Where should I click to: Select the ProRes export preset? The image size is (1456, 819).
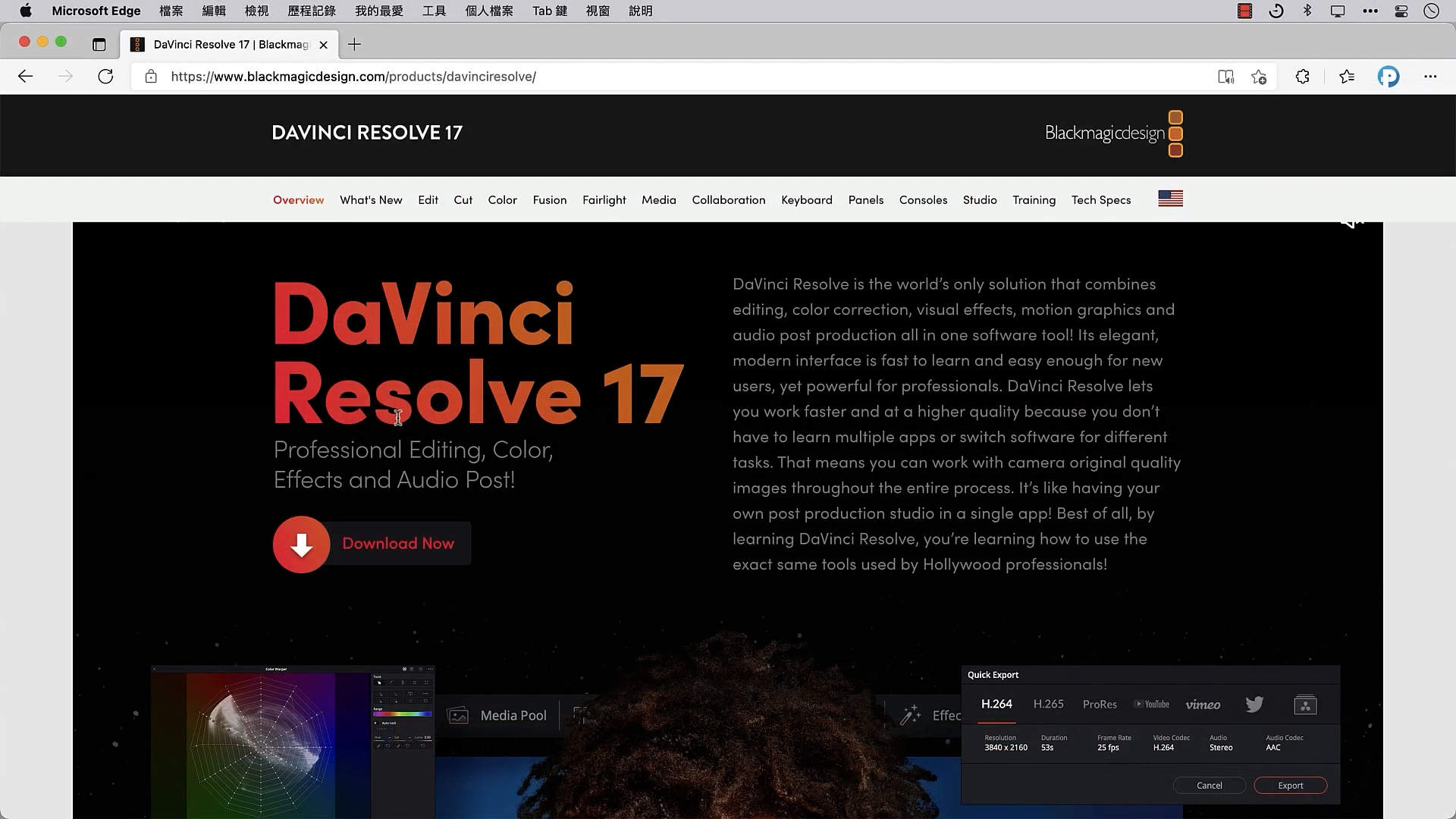(1099, 704)
